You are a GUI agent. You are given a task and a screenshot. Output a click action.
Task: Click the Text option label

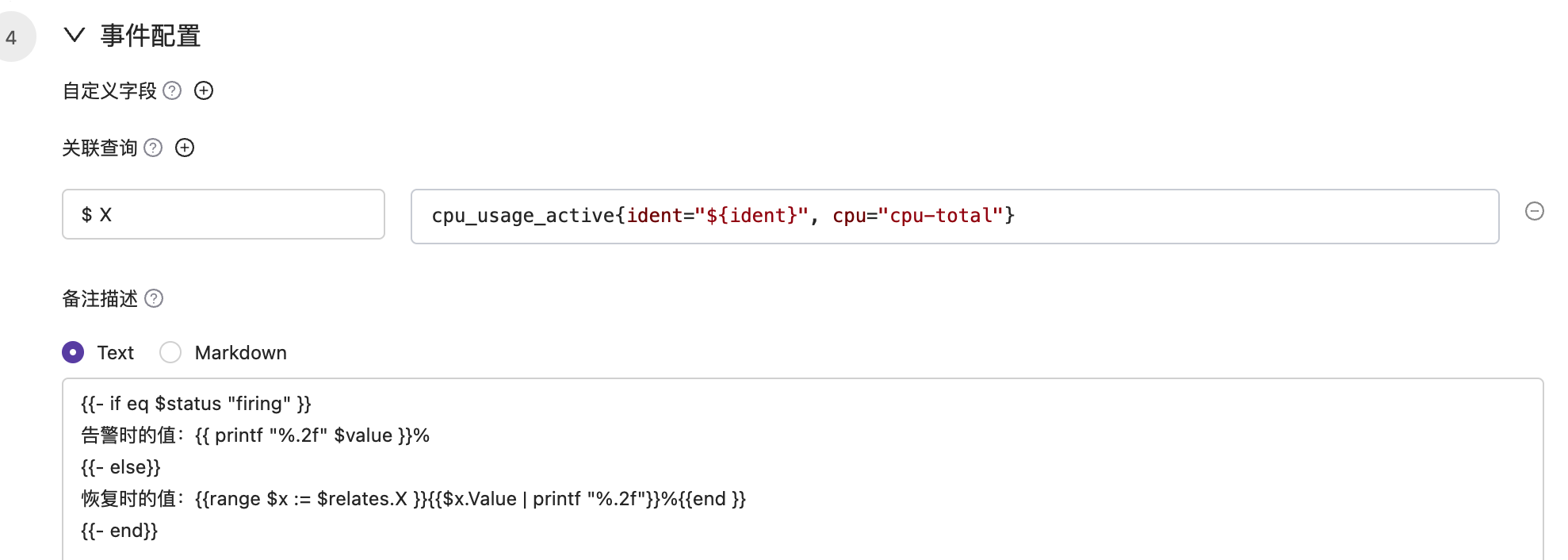click(116, 353)
